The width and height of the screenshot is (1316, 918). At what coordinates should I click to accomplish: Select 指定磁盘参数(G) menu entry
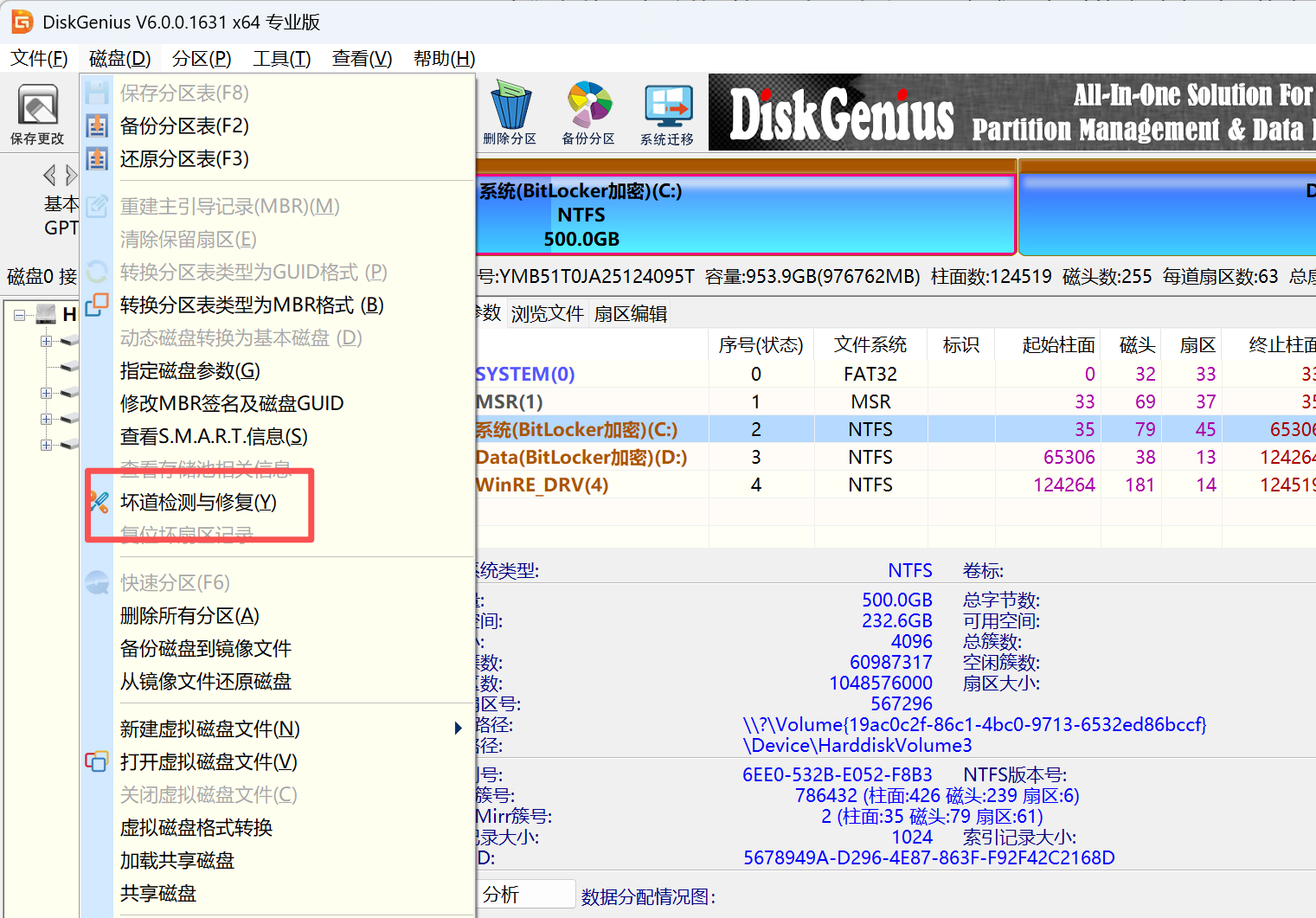tap(277, 370)
